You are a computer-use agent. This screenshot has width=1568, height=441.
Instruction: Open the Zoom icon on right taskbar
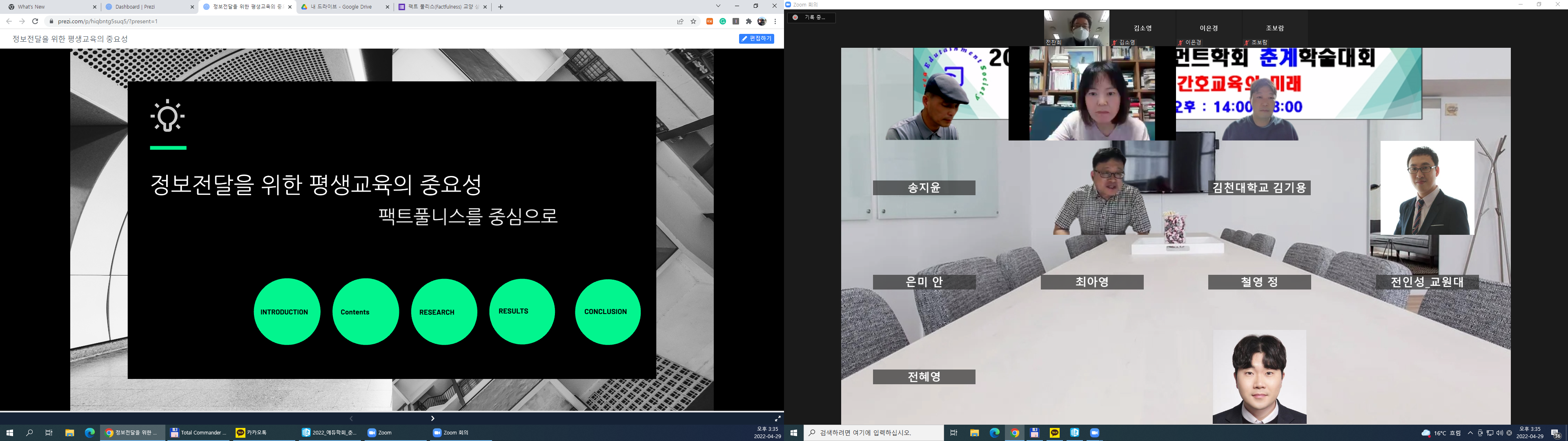tap(1094, 433)
